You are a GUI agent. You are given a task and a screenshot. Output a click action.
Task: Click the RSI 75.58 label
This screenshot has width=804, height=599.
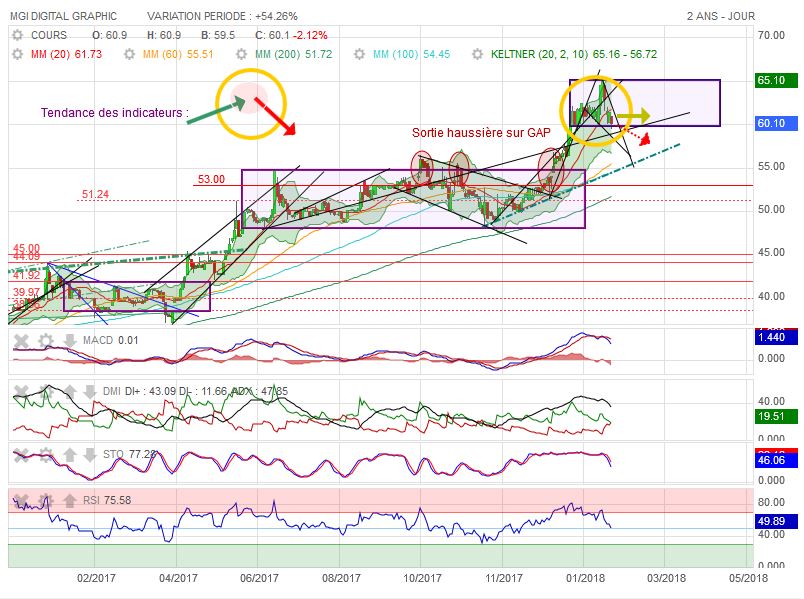click(x=107, y=500)
